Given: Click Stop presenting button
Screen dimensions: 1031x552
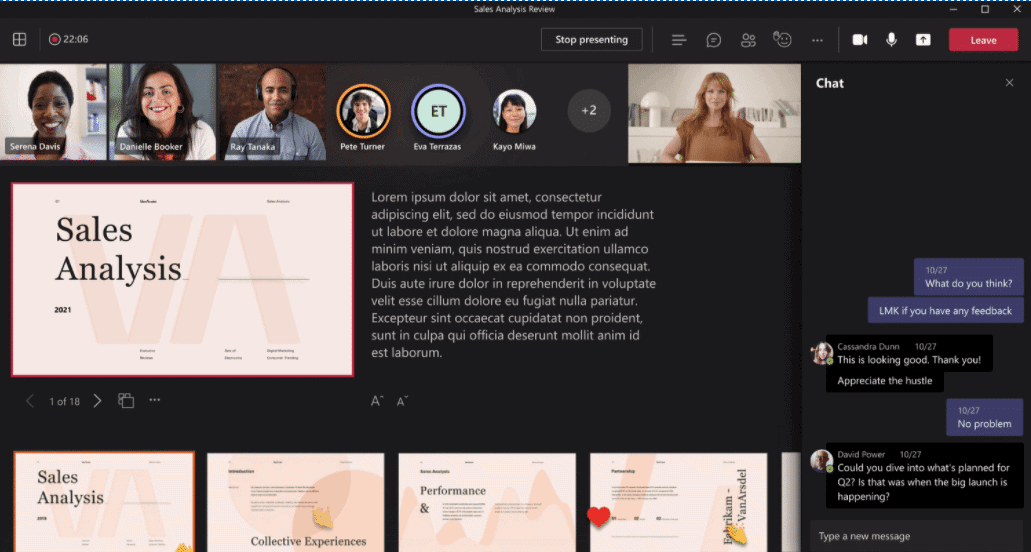Looking at the screenshot, I should (591, 39).
